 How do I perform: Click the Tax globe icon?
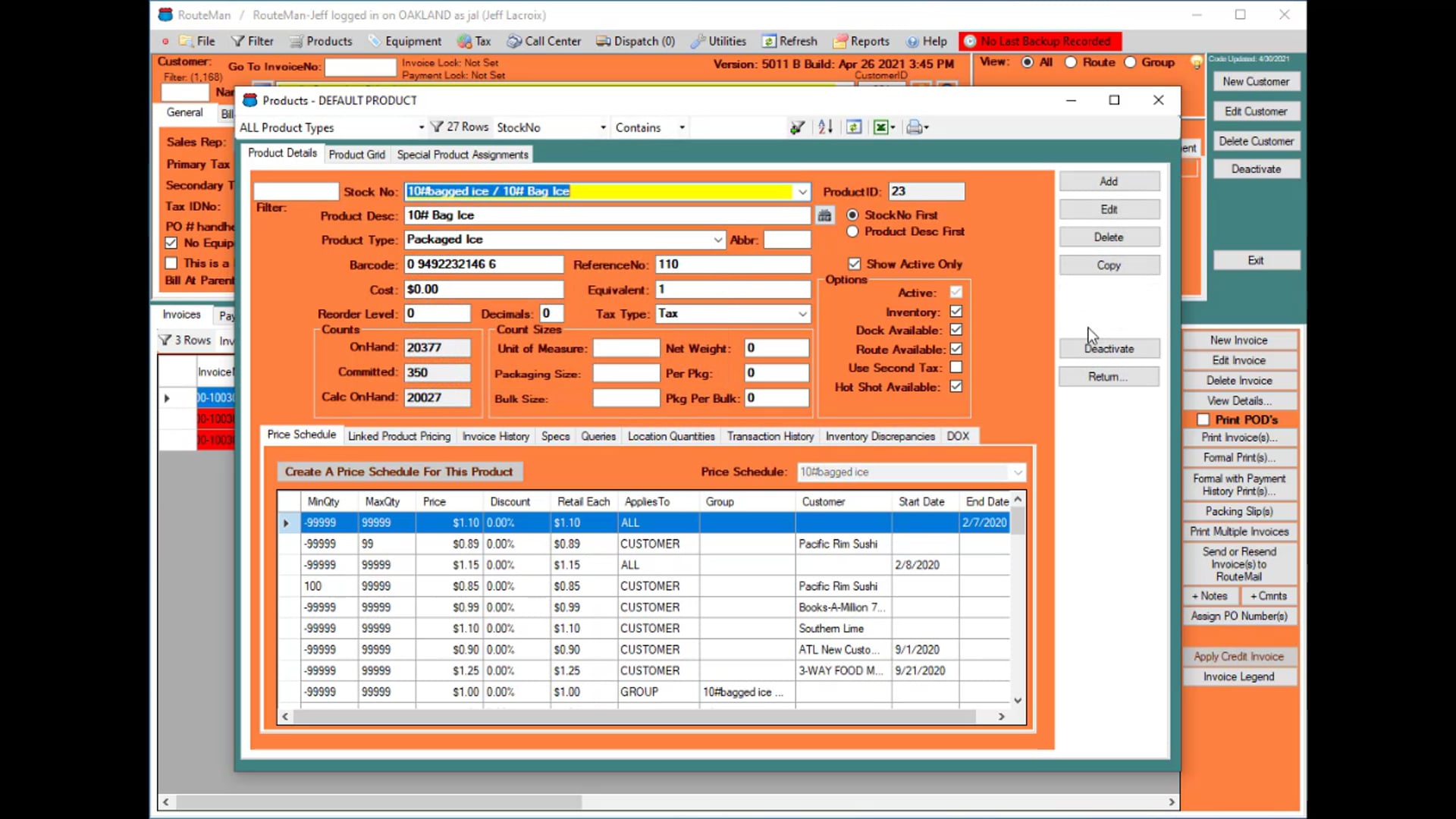point(464,41)
